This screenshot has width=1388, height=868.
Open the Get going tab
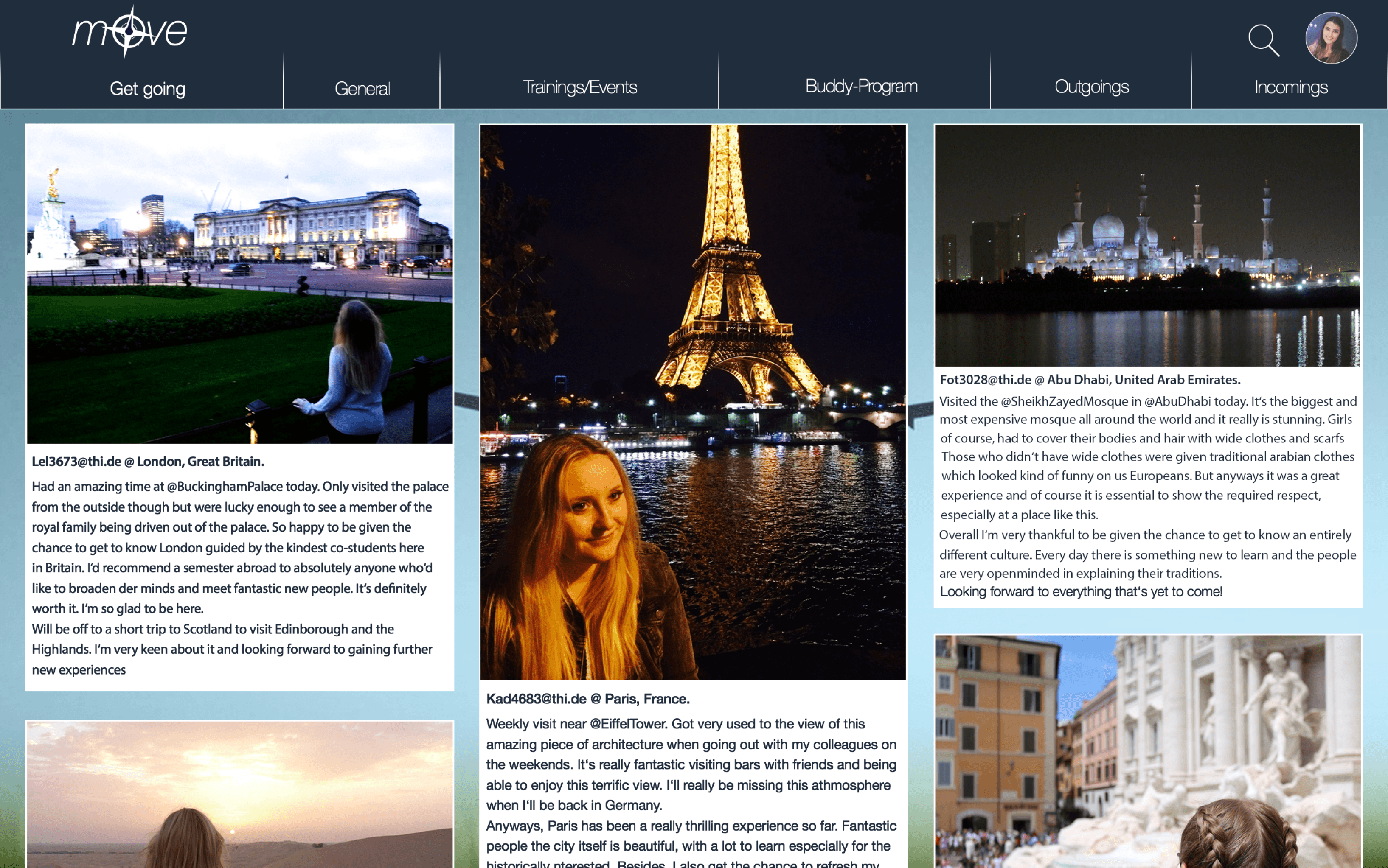[x=147, y=88]
